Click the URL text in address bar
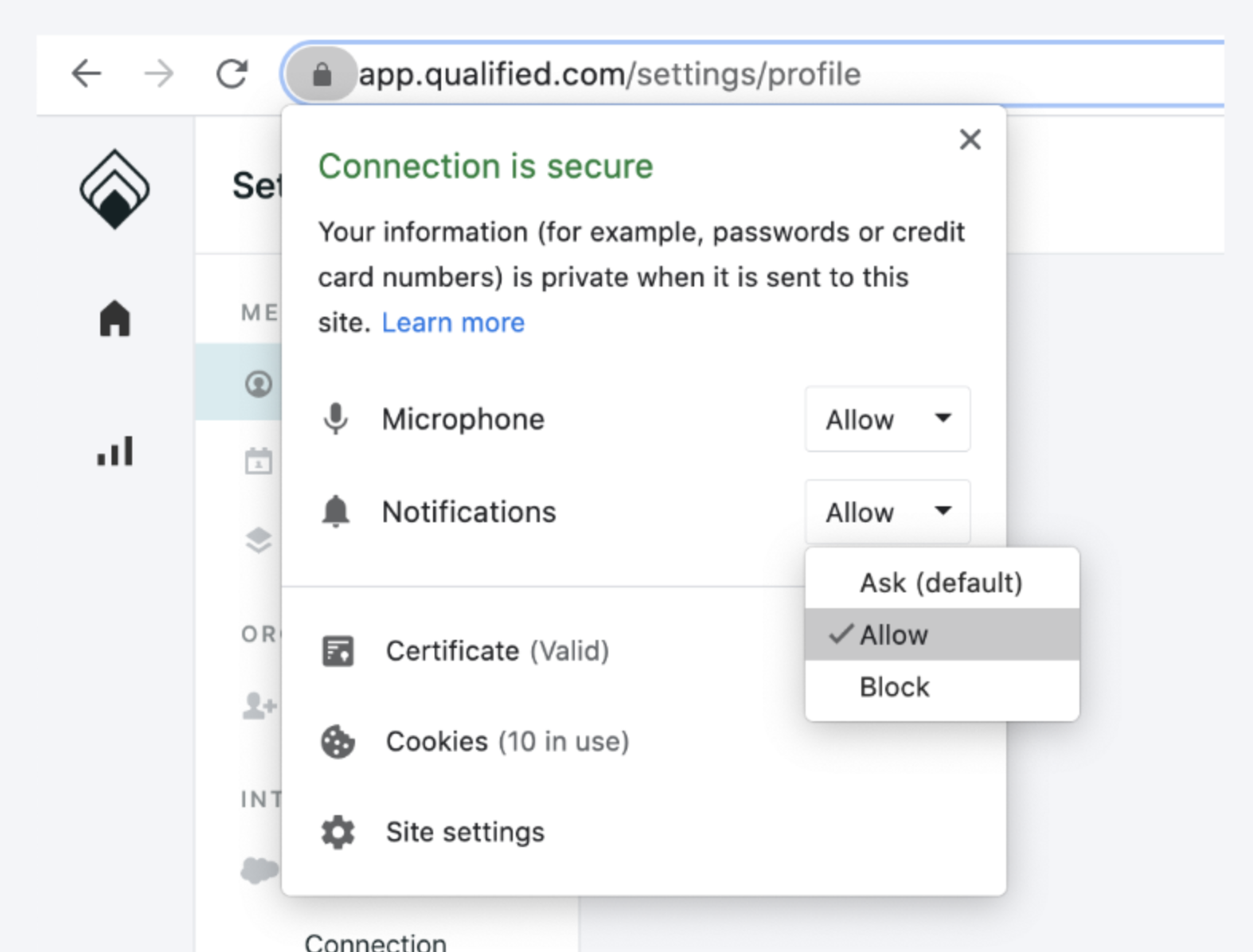1253x952 pixels. (610, 74)
